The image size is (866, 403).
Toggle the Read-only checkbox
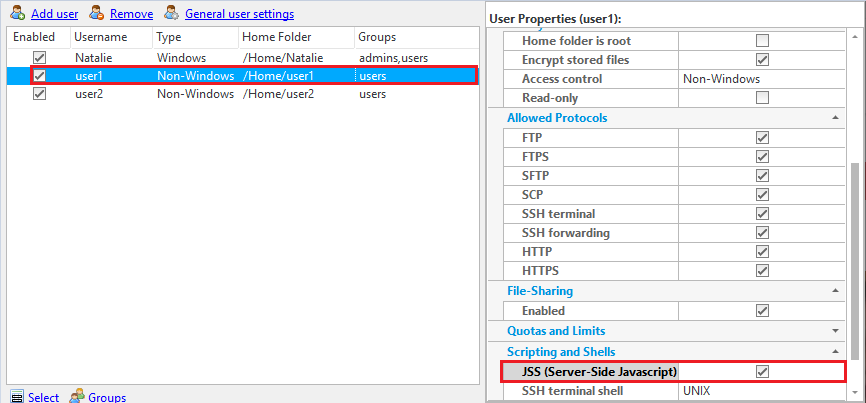762,98
